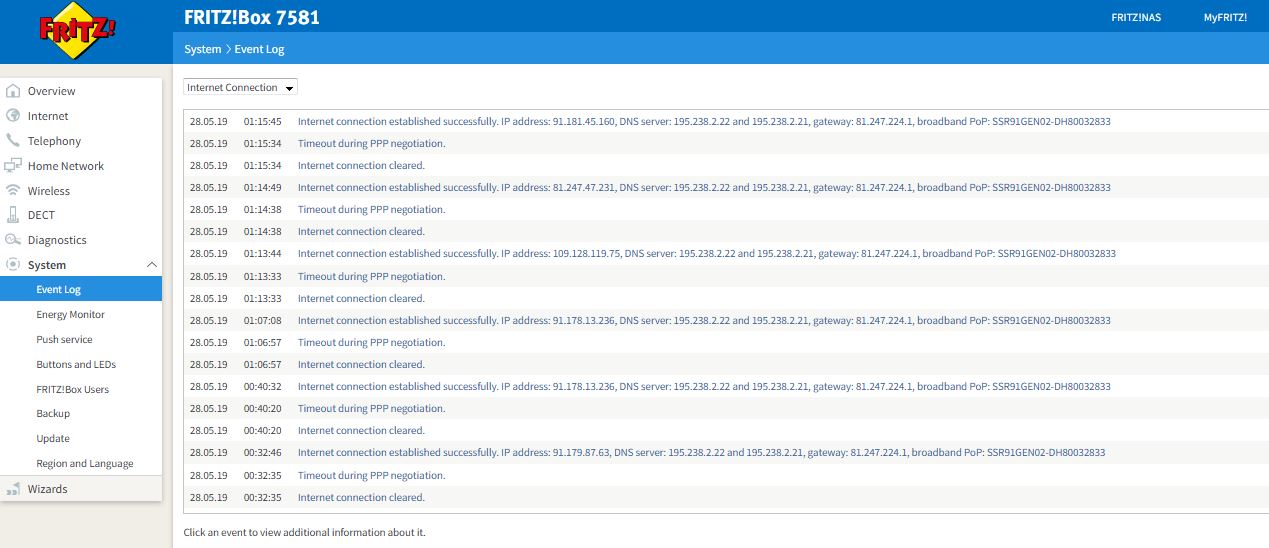Click the Diagnostics icon
Screen dimensions: 1269x548
(x=13, y=240)
